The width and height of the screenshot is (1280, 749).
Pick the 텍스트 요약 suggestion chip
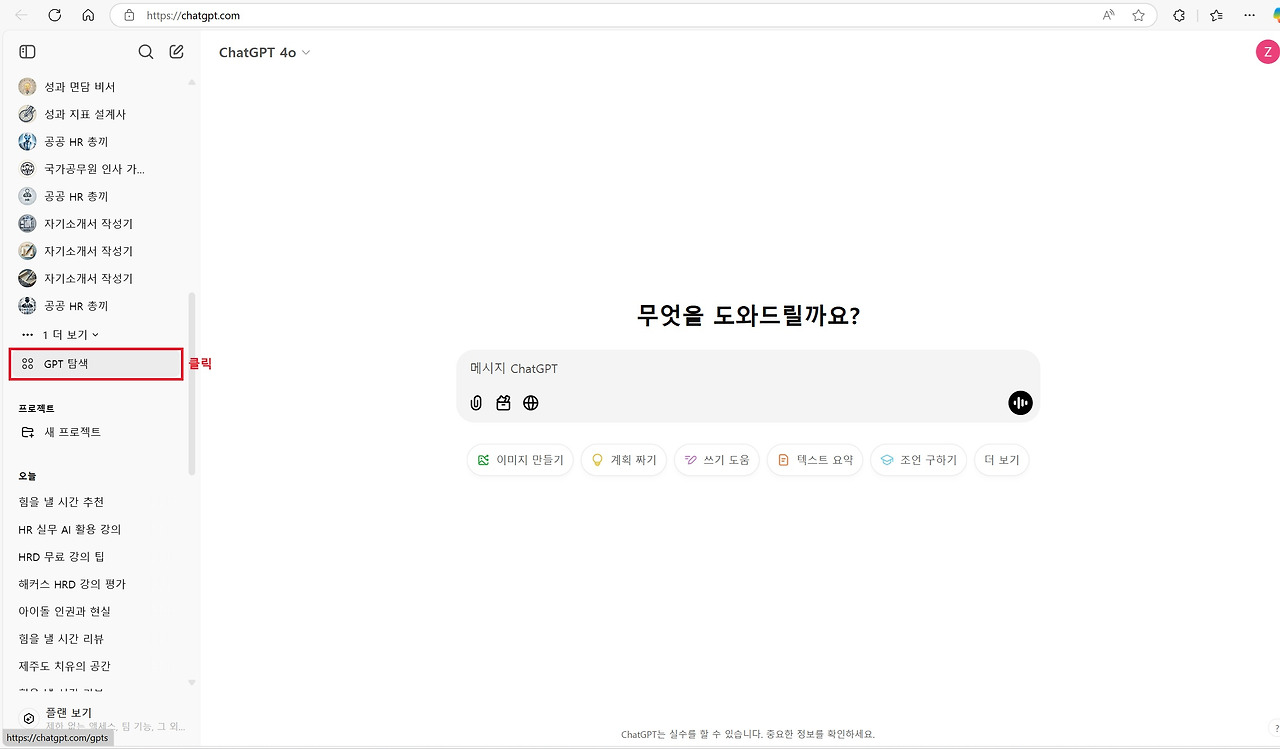coord(815,460)
